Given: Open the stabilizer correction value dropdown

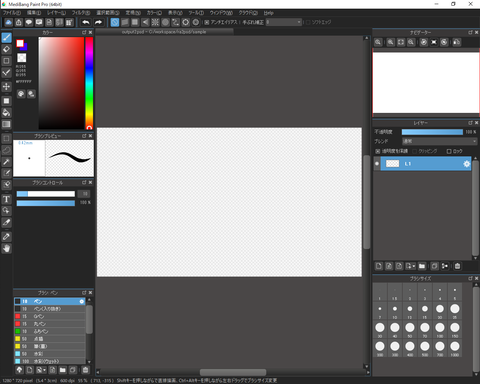Looking at the screenshot, I should click(x=284, y=22).
